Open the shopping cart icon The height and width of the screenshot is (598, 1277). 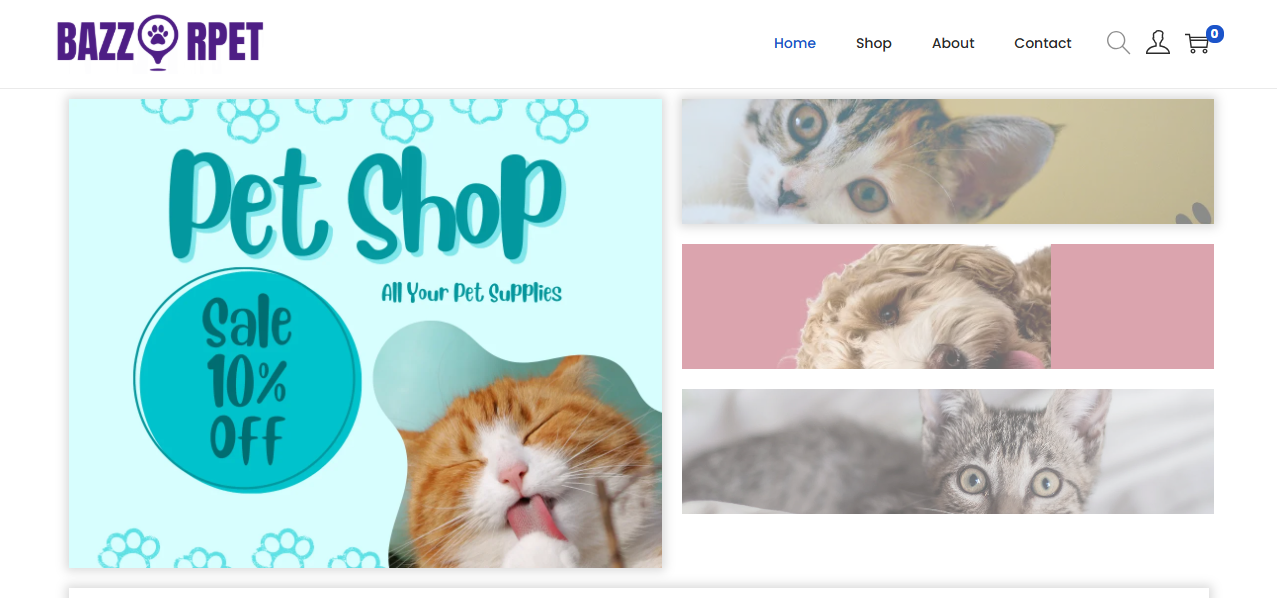coord(1196,44)
